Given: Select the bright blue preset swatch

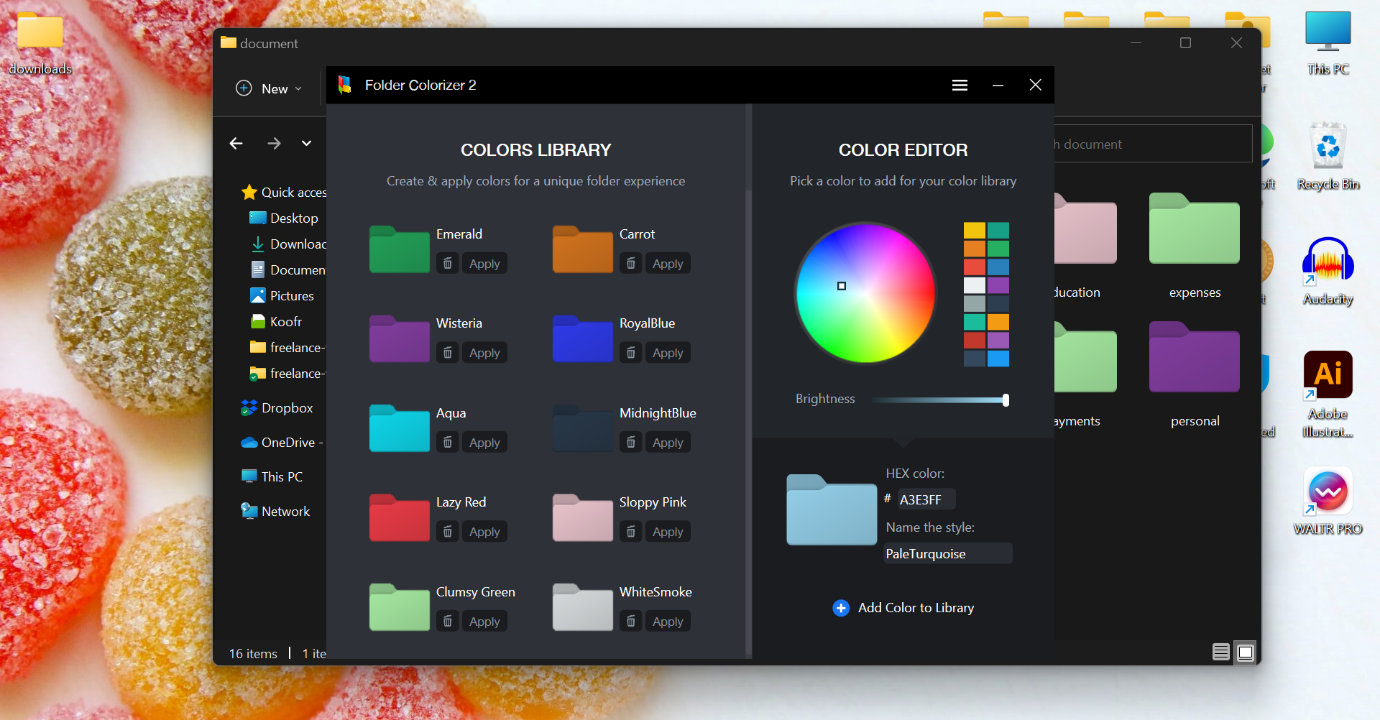Looking at the screenshot, I should coord(998,358).
